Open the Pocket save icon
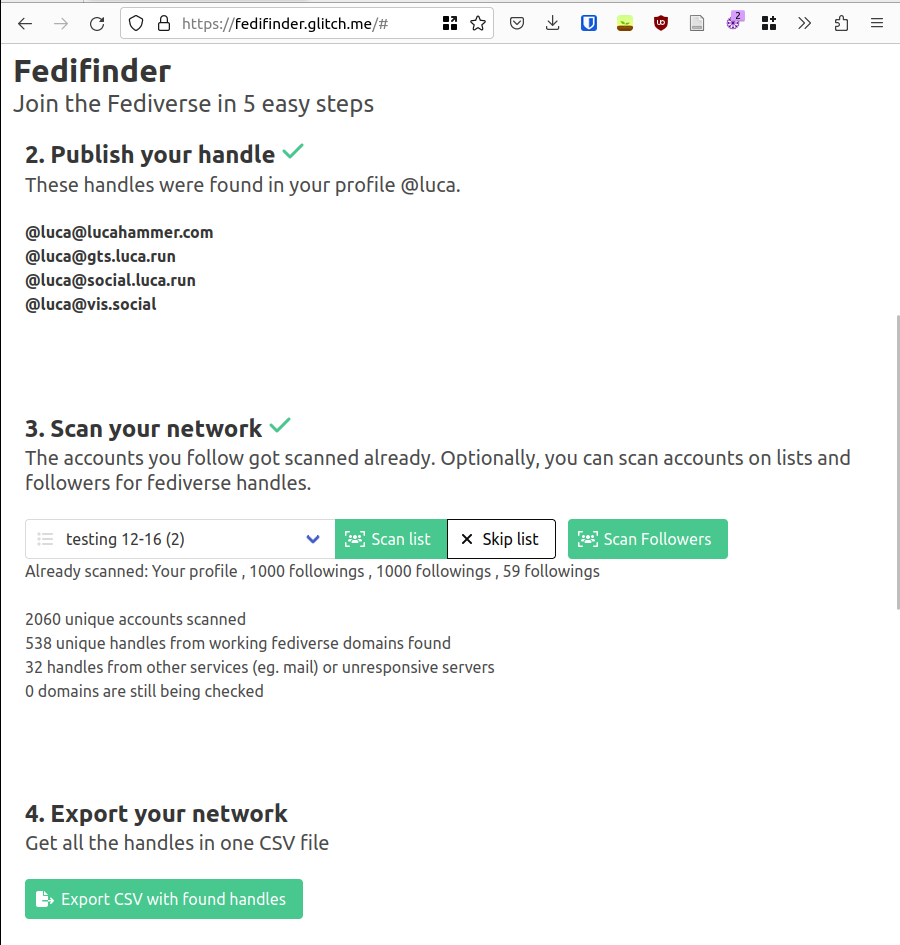This screenshot has width=900, height=945. (517, 24)
